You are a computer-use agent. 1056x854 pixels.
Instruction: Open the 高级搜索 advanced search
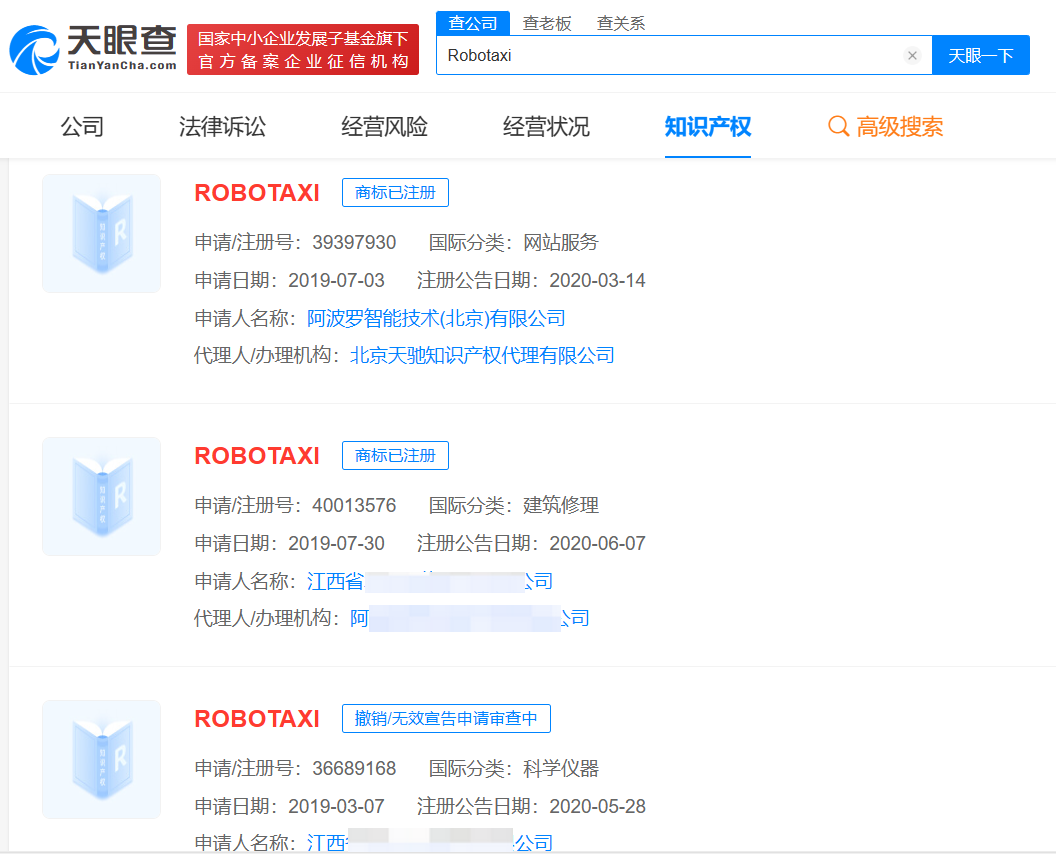[x=898, y=126]
